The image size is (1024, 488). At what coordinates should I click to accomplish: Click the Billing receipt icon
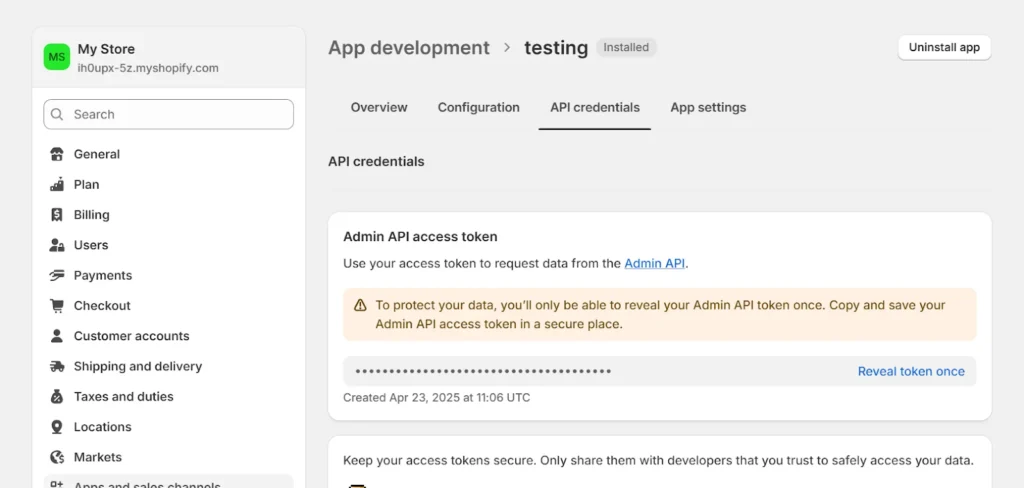pyautogui.click(x=57, y=215)
